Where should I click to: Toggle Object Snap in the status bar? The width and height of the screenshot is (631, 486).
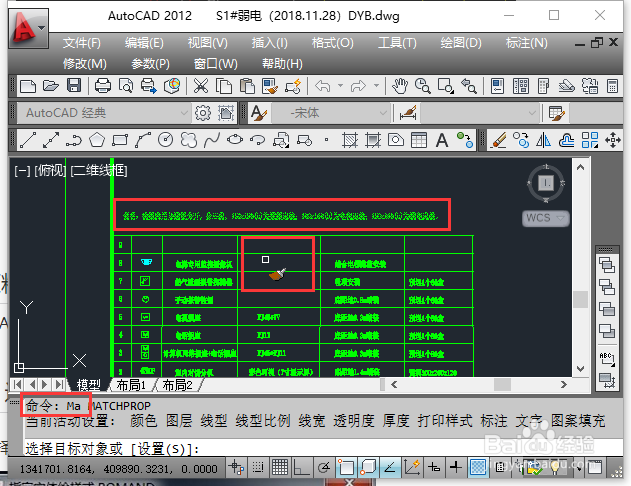pos(346,467)
